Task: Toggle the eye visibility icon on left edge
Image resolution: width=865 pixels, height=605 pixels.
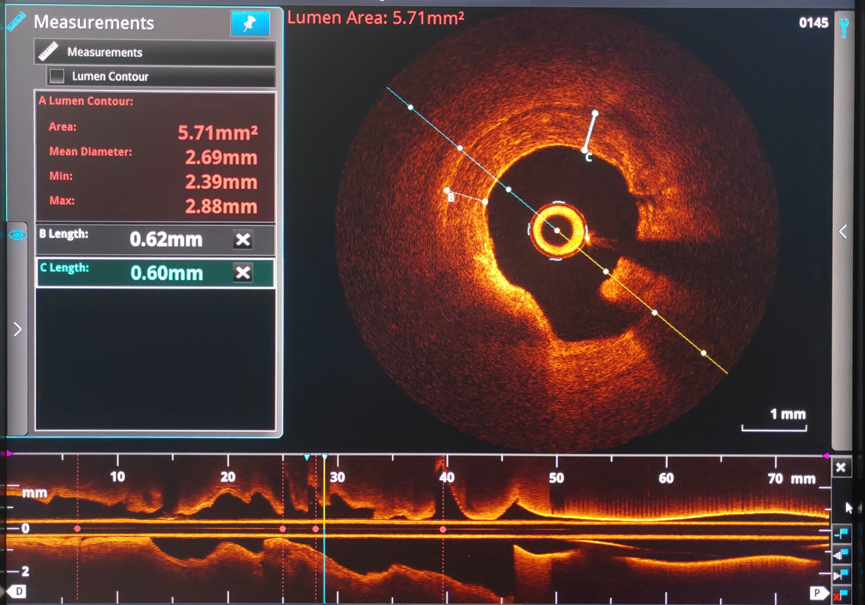Action: pos(15,233)
